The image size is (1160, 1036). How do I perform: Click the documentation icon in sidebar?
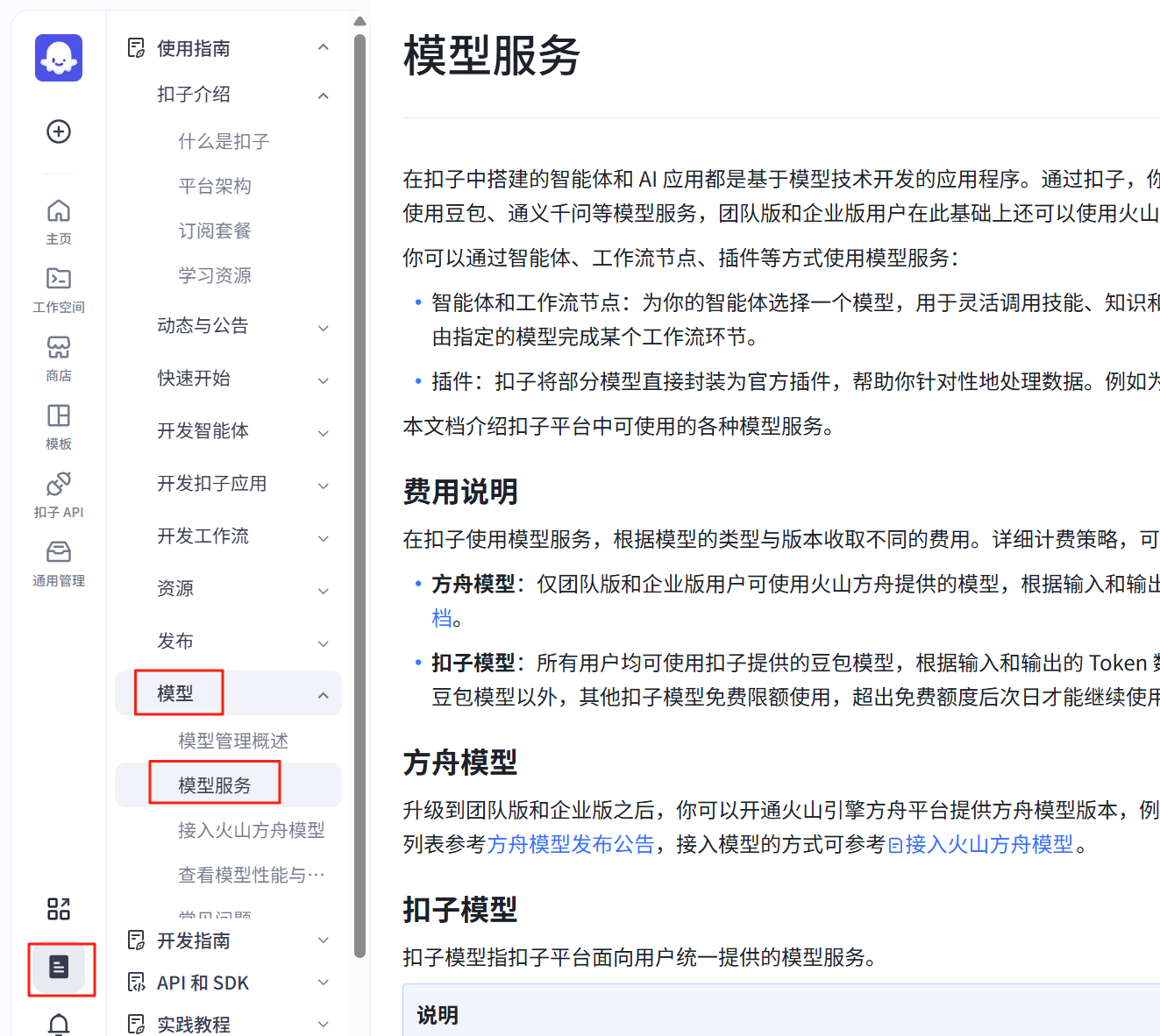[x=59, y=967]
